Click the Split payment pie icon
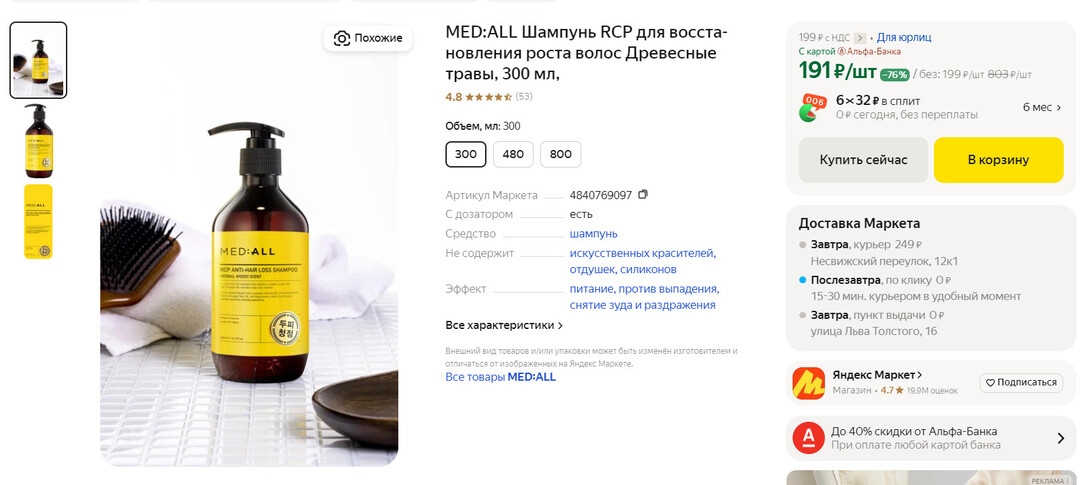The height and width of the screenshot is (485, 1090). pyautogui.click(x=812, y=108)
